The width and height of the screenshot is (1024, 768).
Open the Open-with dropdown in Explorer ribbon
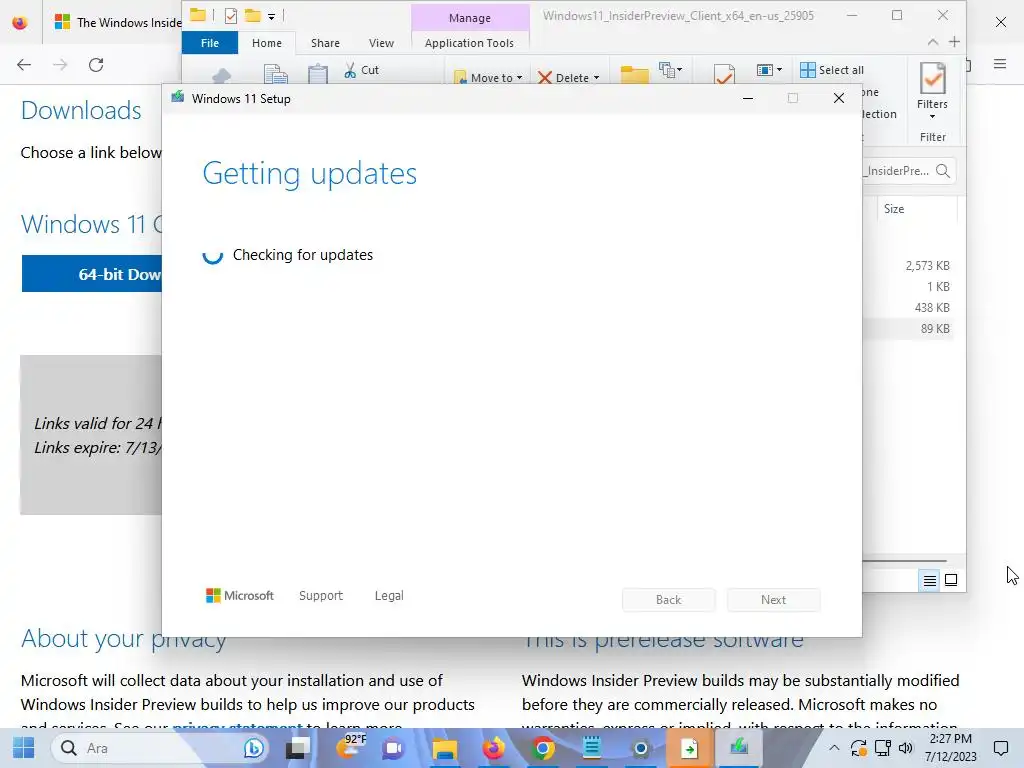pos(769,70)
